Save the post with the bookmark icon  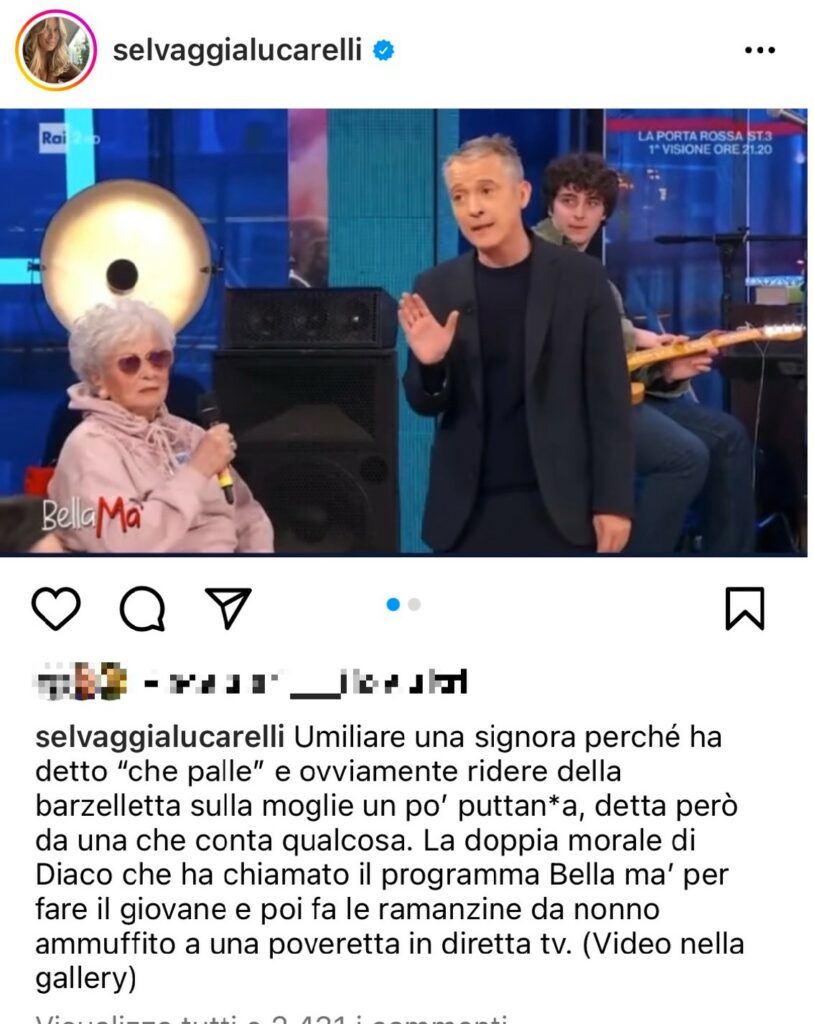pos(745,609)
